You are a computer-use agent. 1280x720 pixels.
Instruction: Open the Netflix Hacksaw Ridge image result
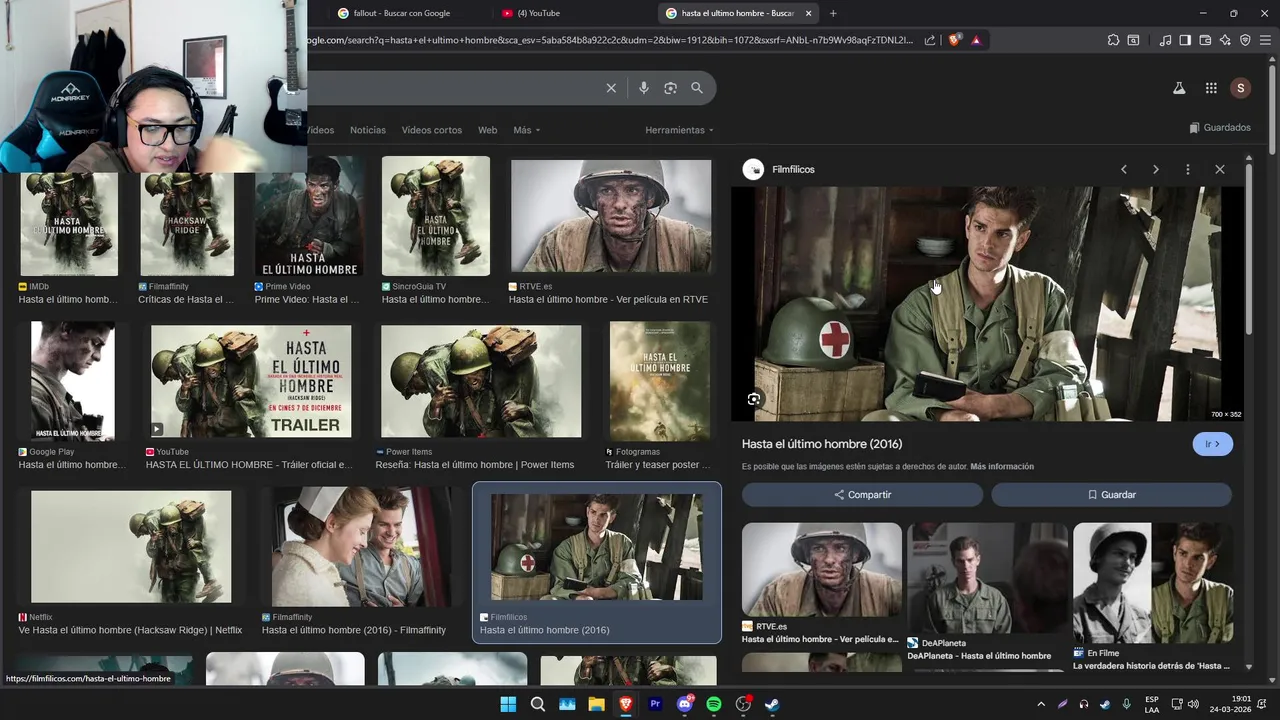(131, 546)
